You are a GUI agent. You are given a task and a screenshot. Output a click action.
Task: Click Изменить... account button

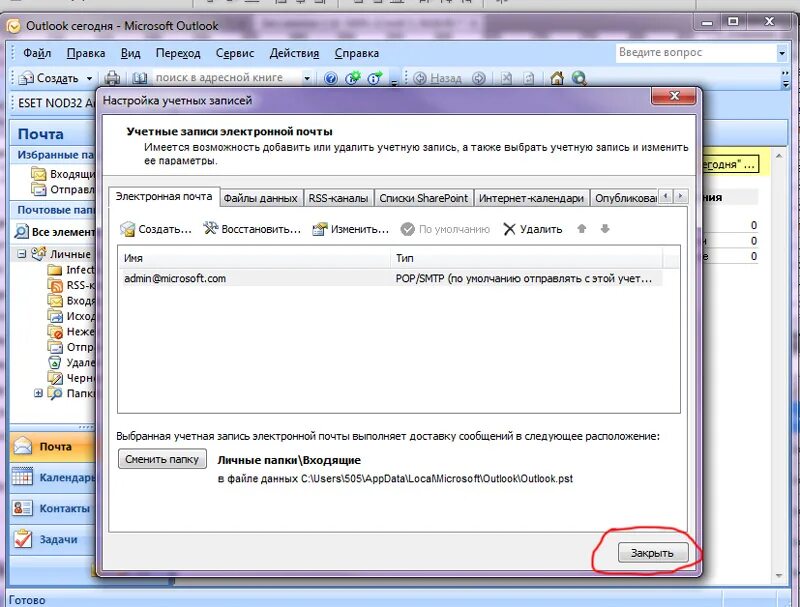coord(351,230)
